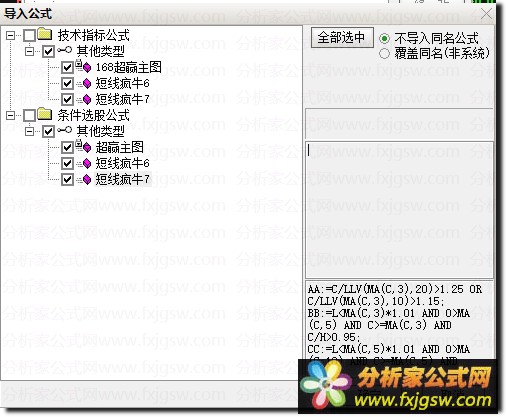Select 短线疯牛6 label under 技术指标公式
The height and width of the screenshot is (417, 508).
click(x=123, y=83)
